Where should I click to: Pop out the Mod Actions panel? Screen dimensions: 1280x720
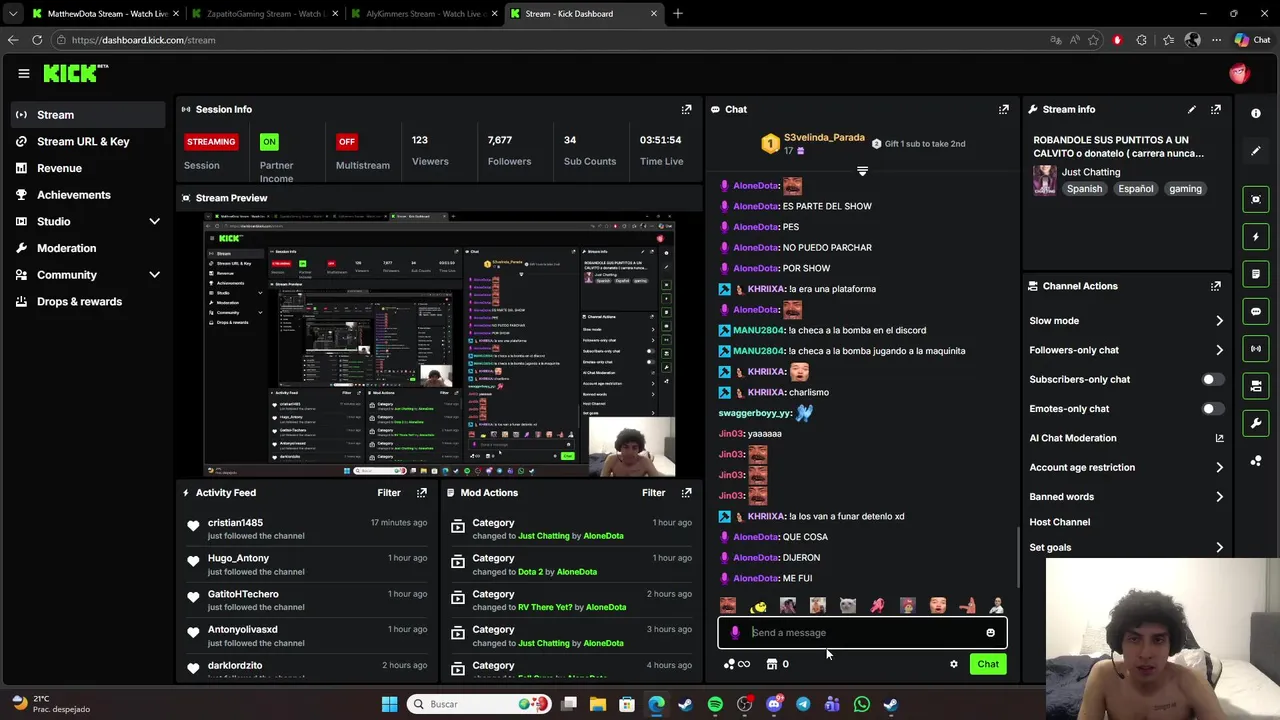(686, 492)
